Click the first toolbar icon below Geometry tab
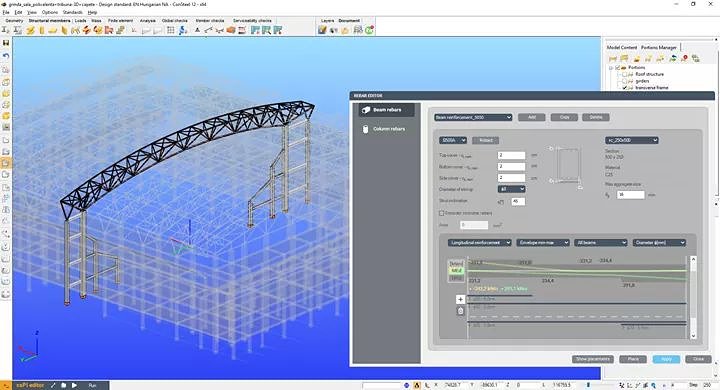The image size is (720, 390). [6, 30]
